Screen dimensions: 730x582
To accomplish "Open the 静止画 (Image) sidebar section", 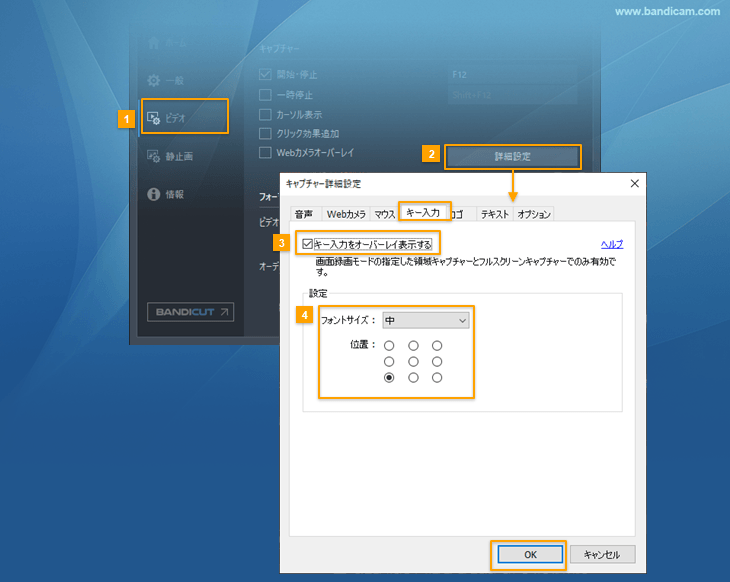I will click(x=170, y=156).
